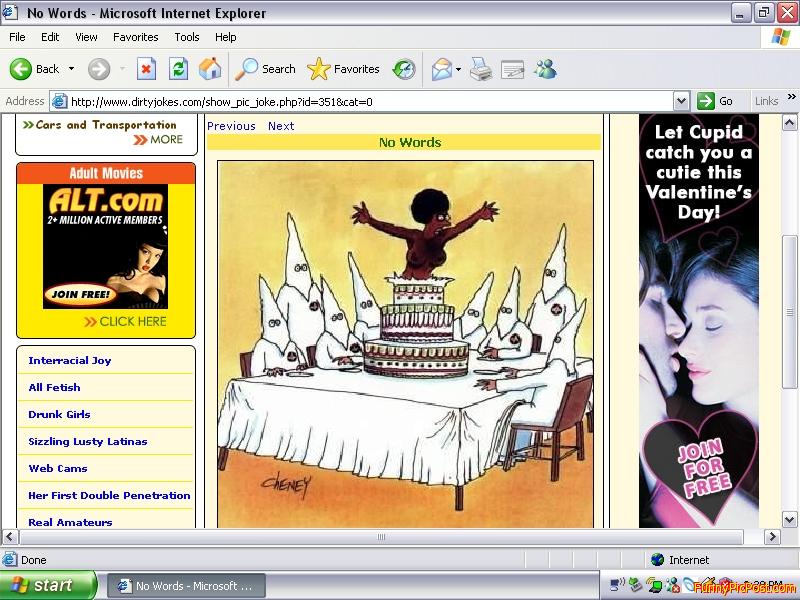Screen dimensions: 800x600
Task: Click the Next link above the picture
Action: [281, 126]
